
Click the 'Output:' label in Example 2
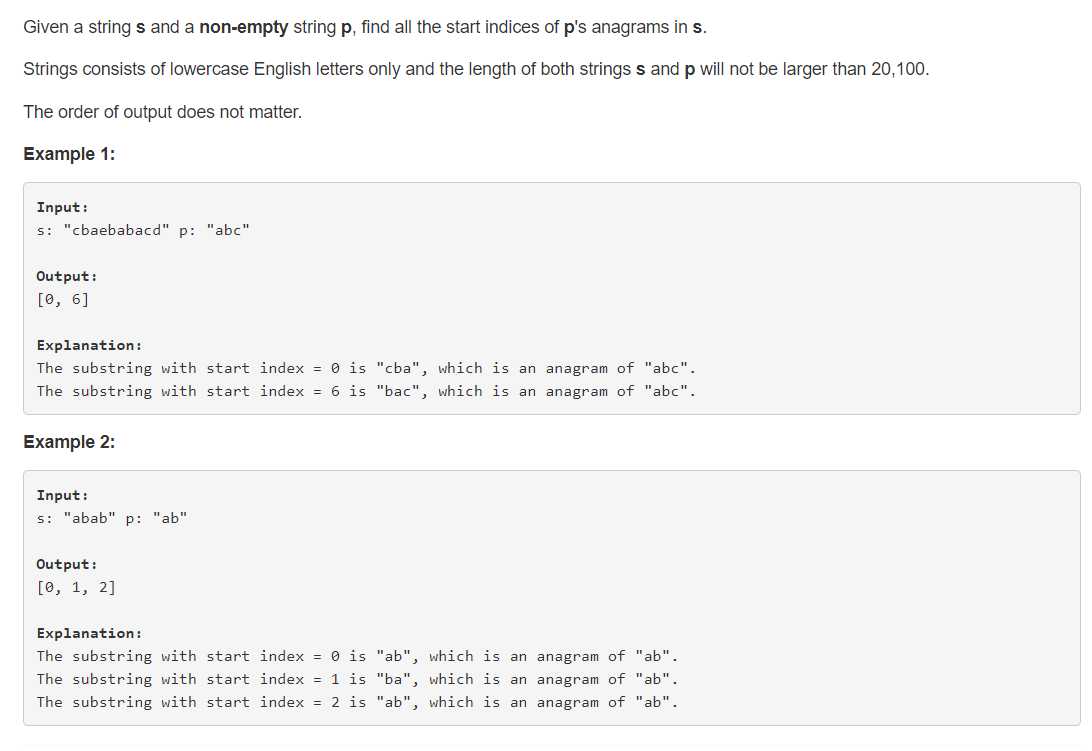coord(67,564)
